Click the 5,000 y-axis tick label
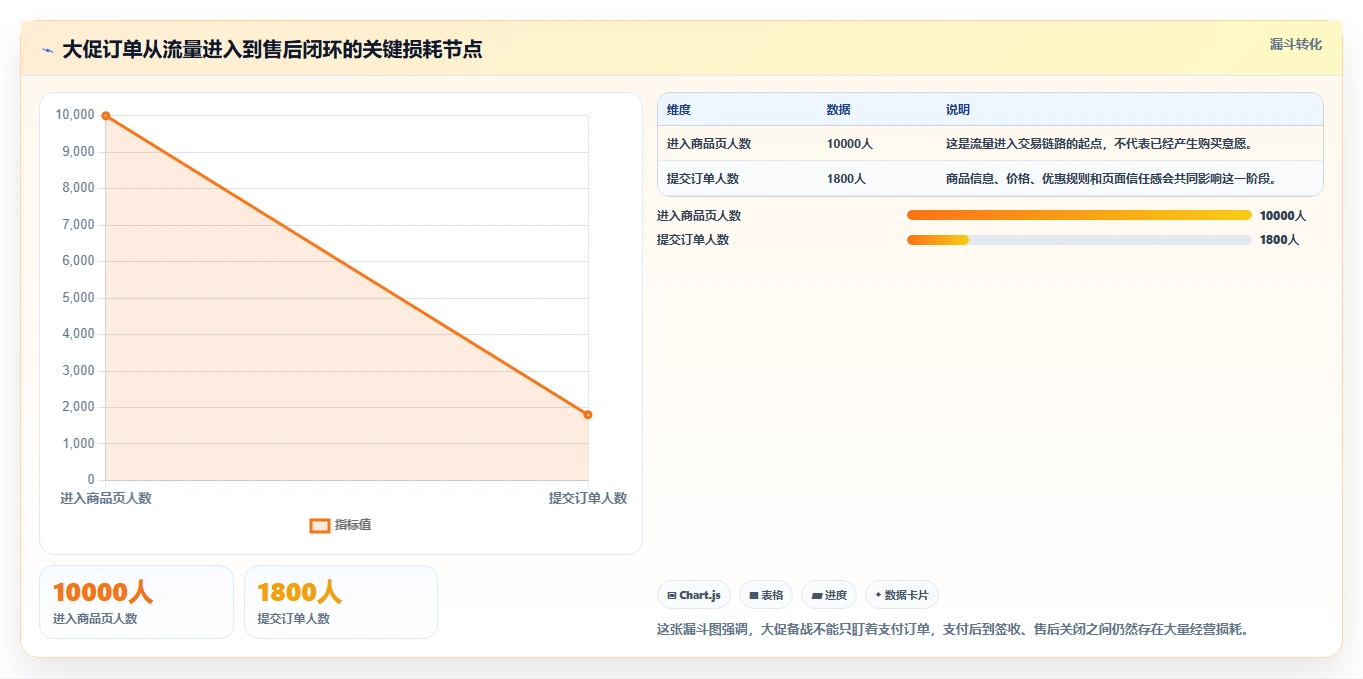 pyautogui.click(x=79, y=298)
